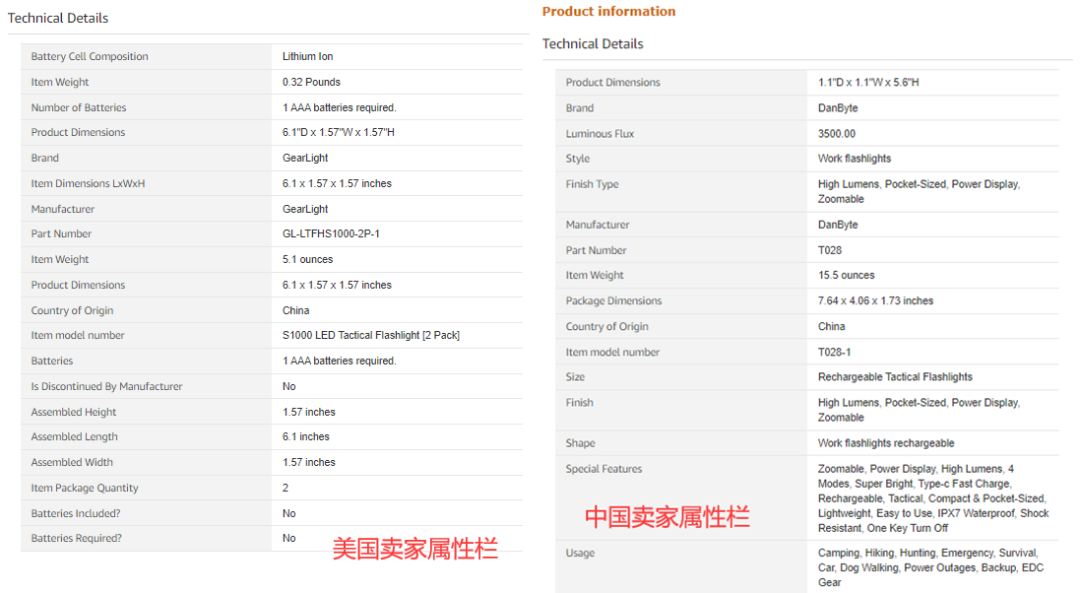The image size is (1080, 593).
Task: Click the "Batteries" row label
Action: [x=52, y=361]
